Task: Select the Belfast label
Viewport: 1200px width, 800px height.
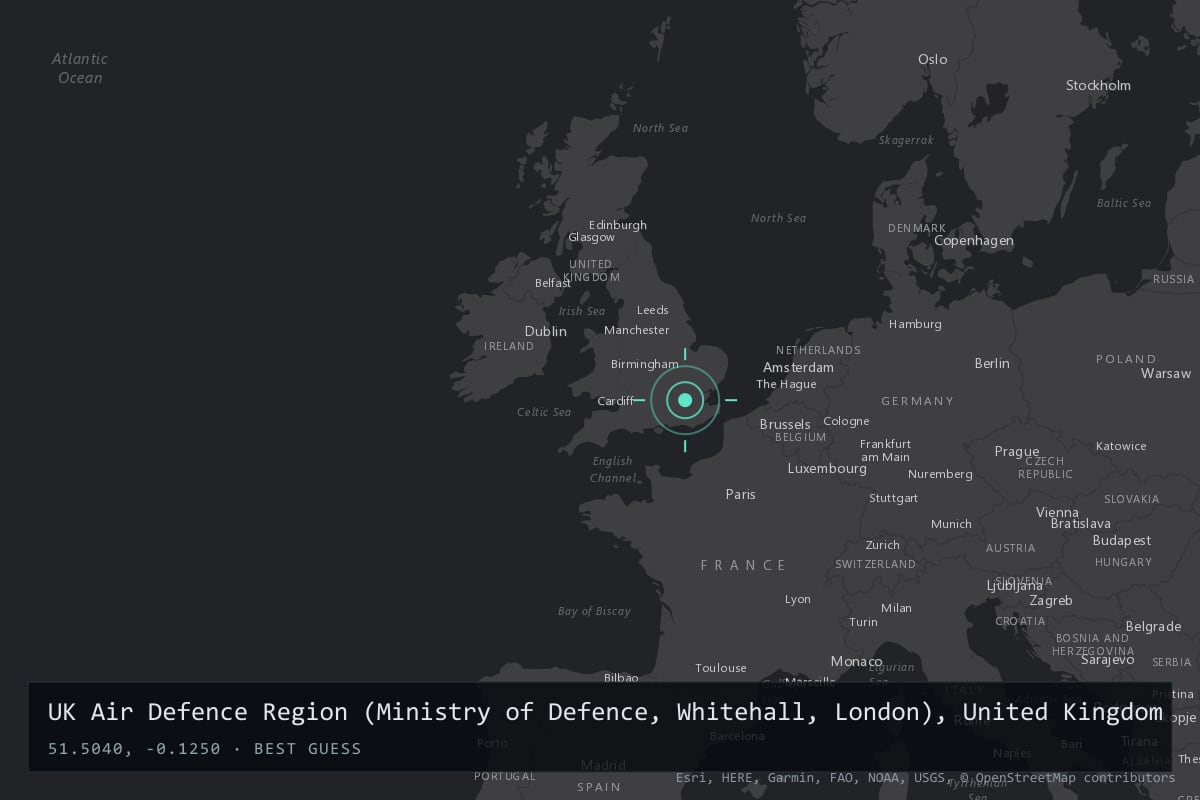Action: (553, 283)
